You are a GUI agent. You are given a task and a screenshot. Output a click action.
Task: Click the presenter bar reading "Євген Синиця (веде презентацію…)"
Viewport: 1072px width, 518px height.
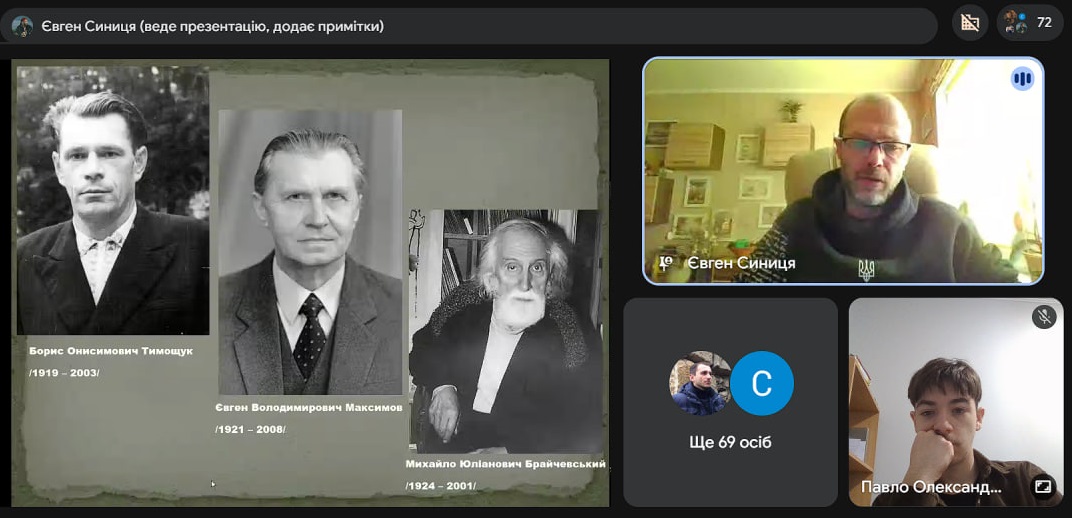coord(468,26)
